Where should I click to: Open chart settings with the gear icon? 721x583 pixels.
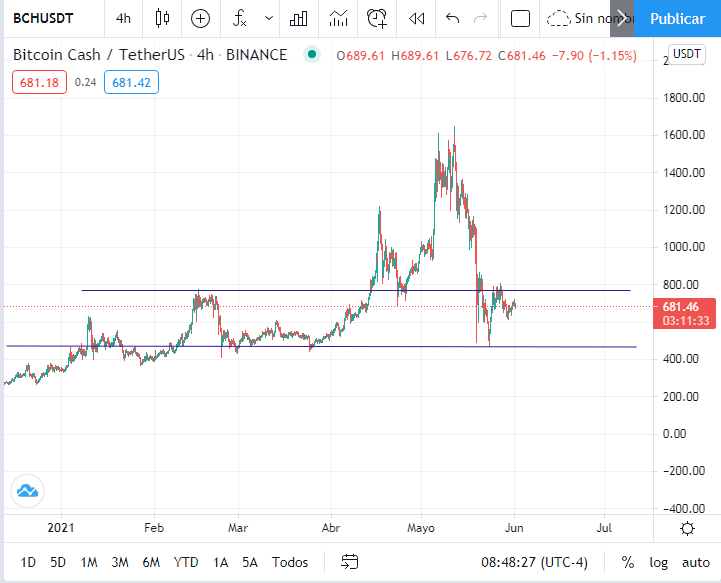point(687,528)
